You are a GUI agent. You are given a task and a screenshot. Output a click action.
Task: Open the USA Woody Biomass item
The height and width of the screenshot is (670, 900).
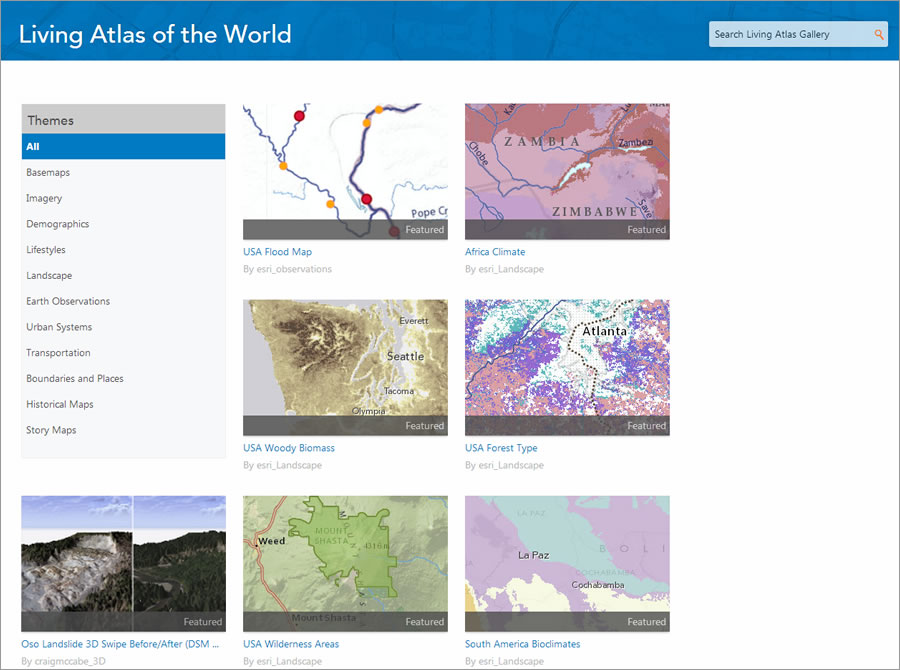point(289,447)
